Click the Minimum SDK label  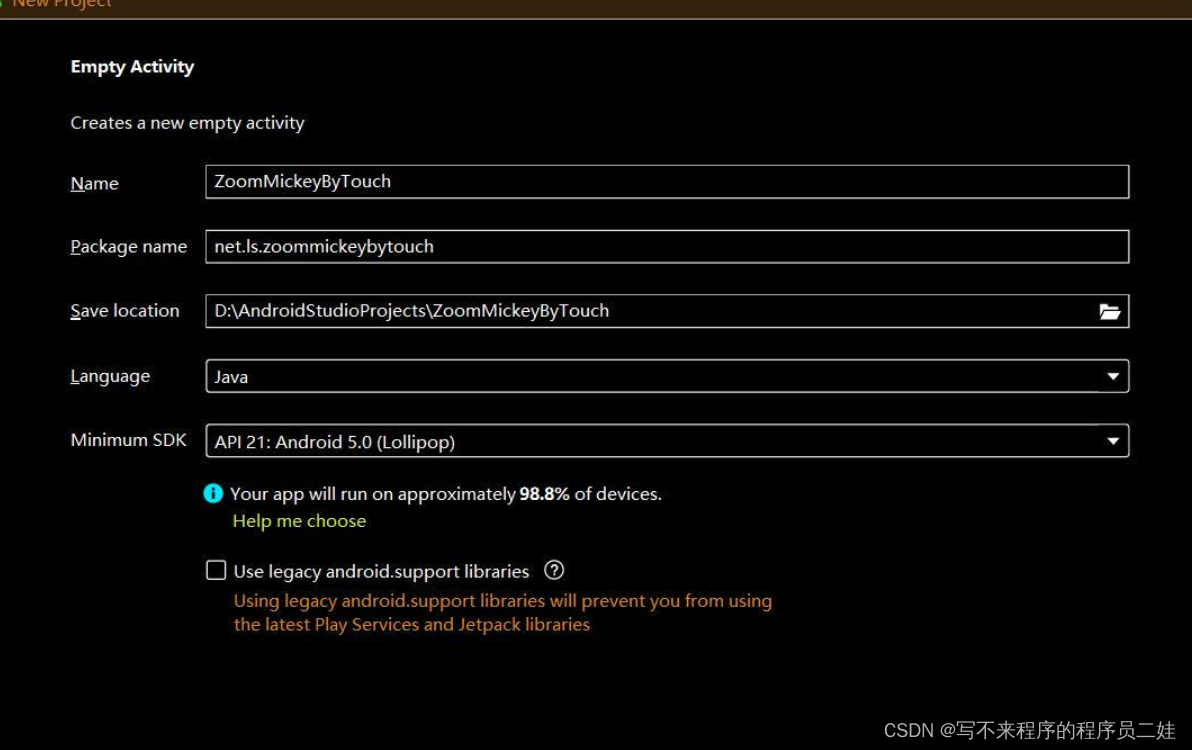[x=128, y=440]
